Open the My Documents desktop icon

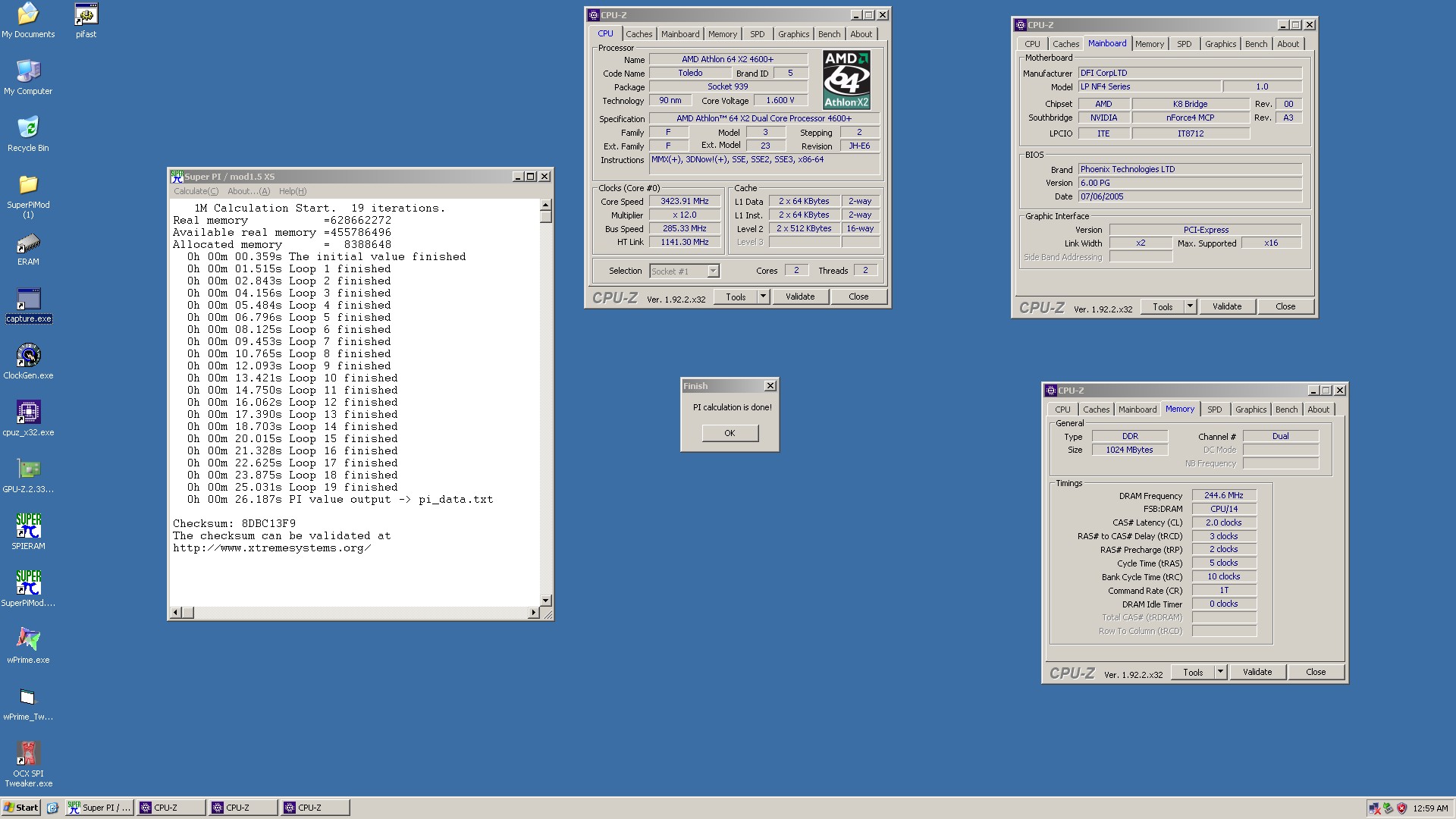(28, 20)
